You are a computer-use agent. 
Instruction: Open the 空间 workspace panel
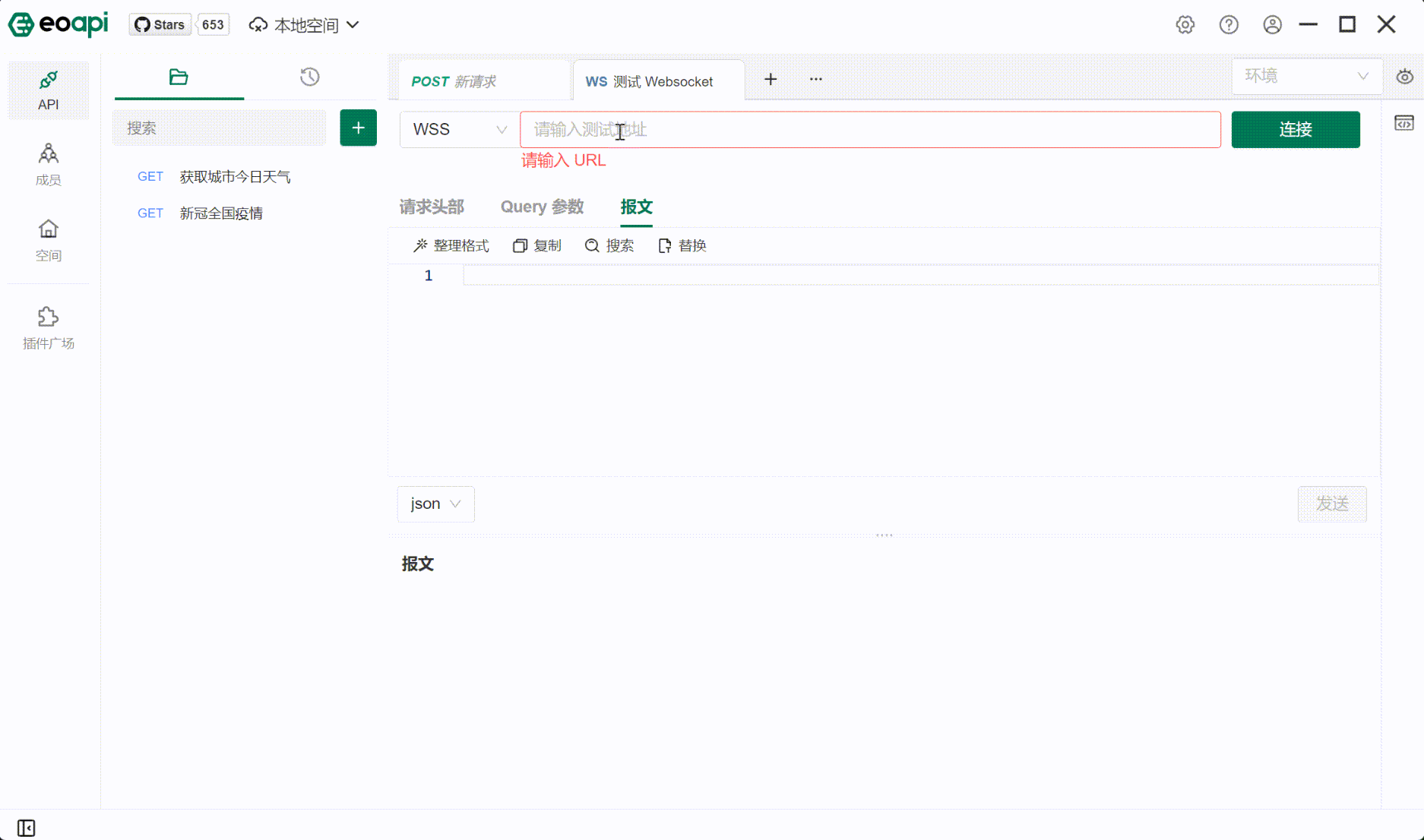(x=48, y=239)
